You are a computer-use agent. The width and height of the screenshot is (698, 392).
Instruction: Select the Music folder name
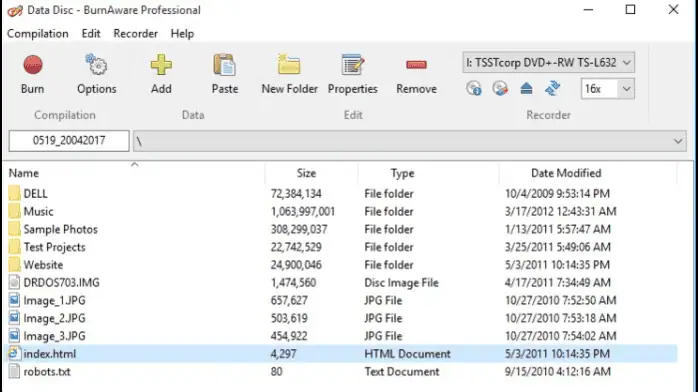[x=38, y=212]
